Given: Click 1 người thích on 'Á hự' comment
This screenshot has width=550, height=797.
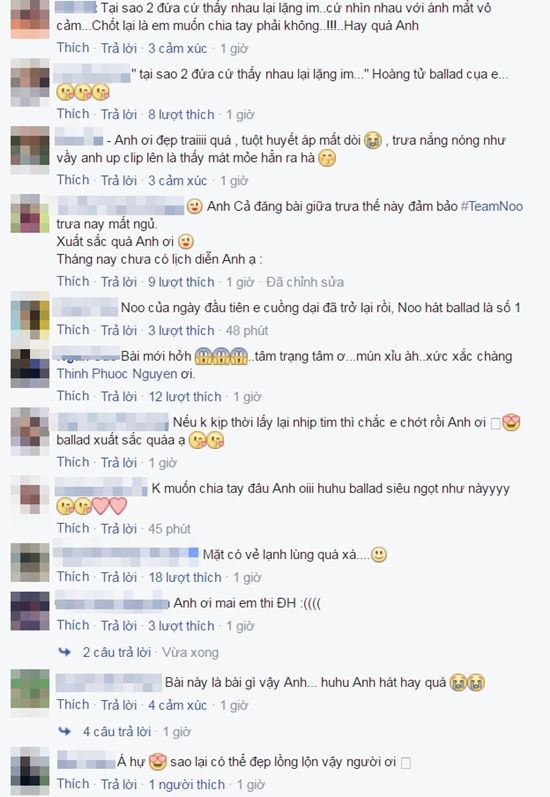Looking at the screenshot, I should click(187, 784).
